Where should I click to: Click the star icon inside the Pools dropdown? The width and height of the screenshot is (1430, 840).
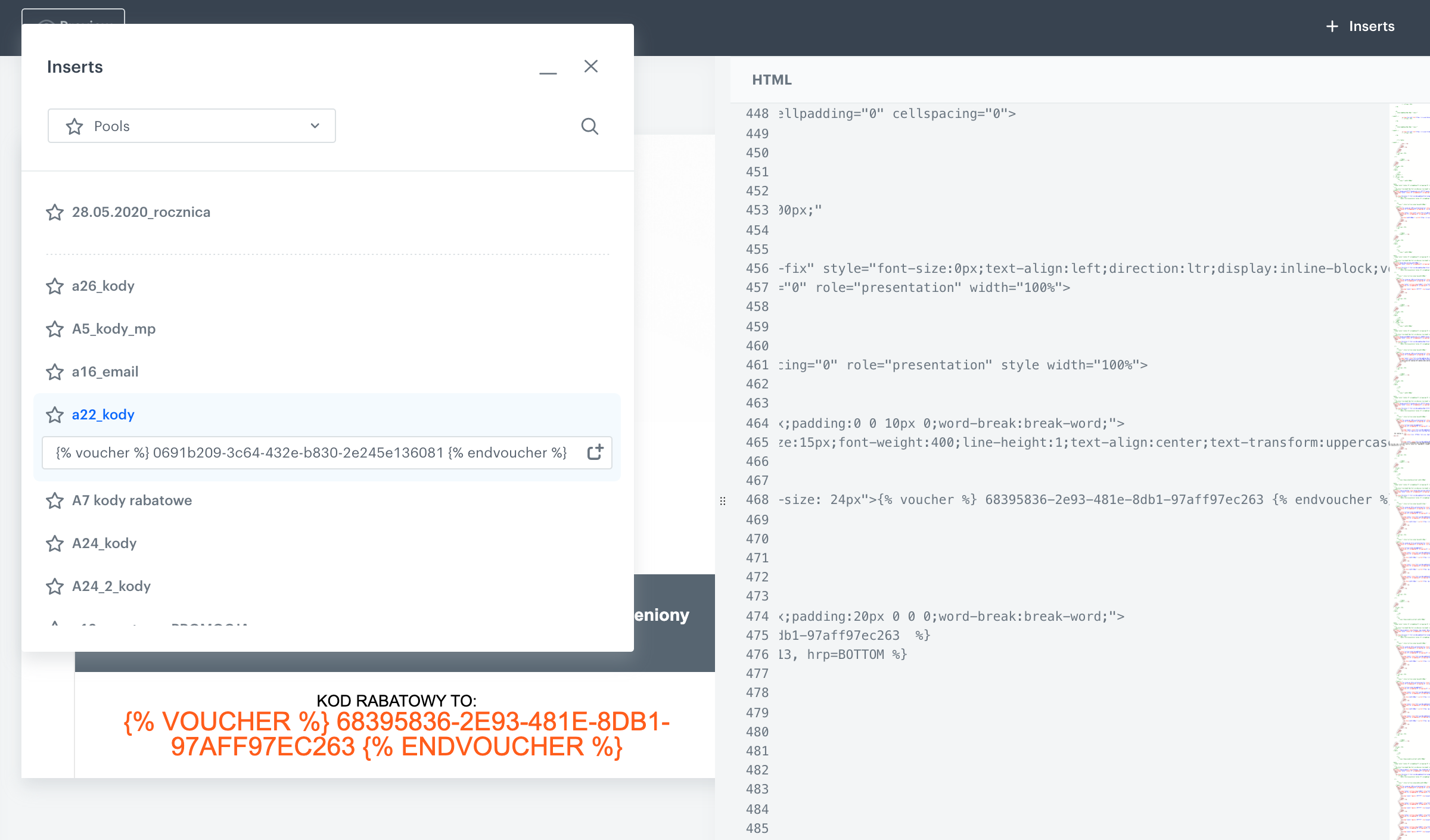pyautogui.click(x=74, y=126)
